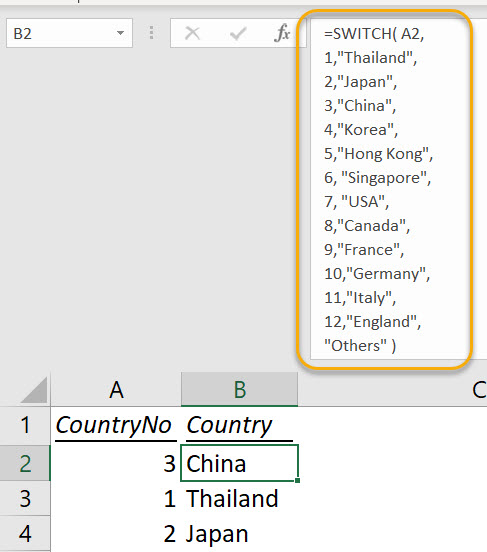This screenshot has height=552, width=487.
Task: Click the 7, "USA" formula line
Action: pyautogui.click(x=357, y=202)
